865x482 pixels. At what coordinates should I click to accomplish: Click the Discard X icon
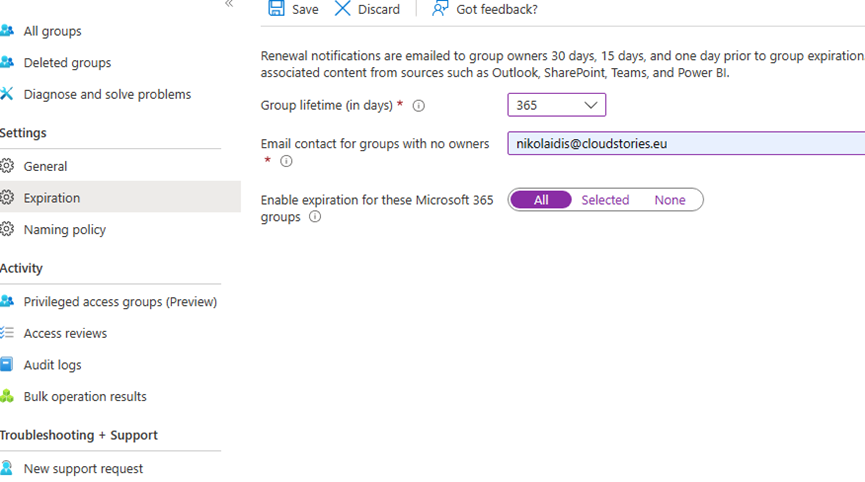[x=343, y=9]
